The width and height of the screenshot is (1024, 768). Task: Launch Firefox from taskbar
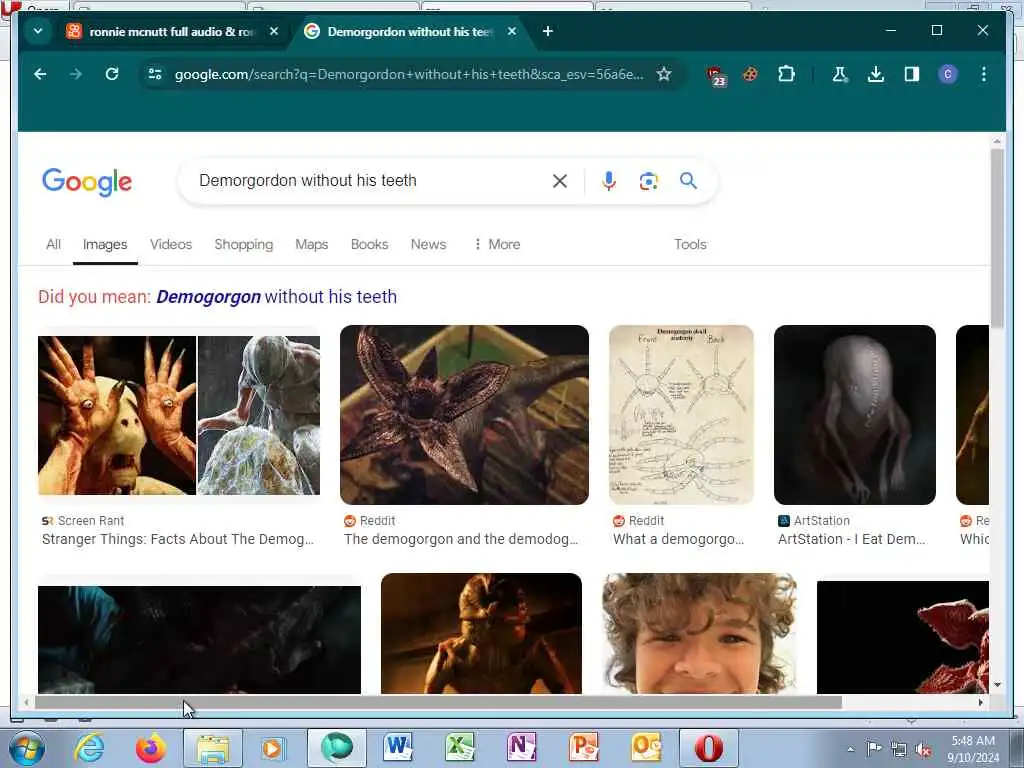click(x=150, y=748)
